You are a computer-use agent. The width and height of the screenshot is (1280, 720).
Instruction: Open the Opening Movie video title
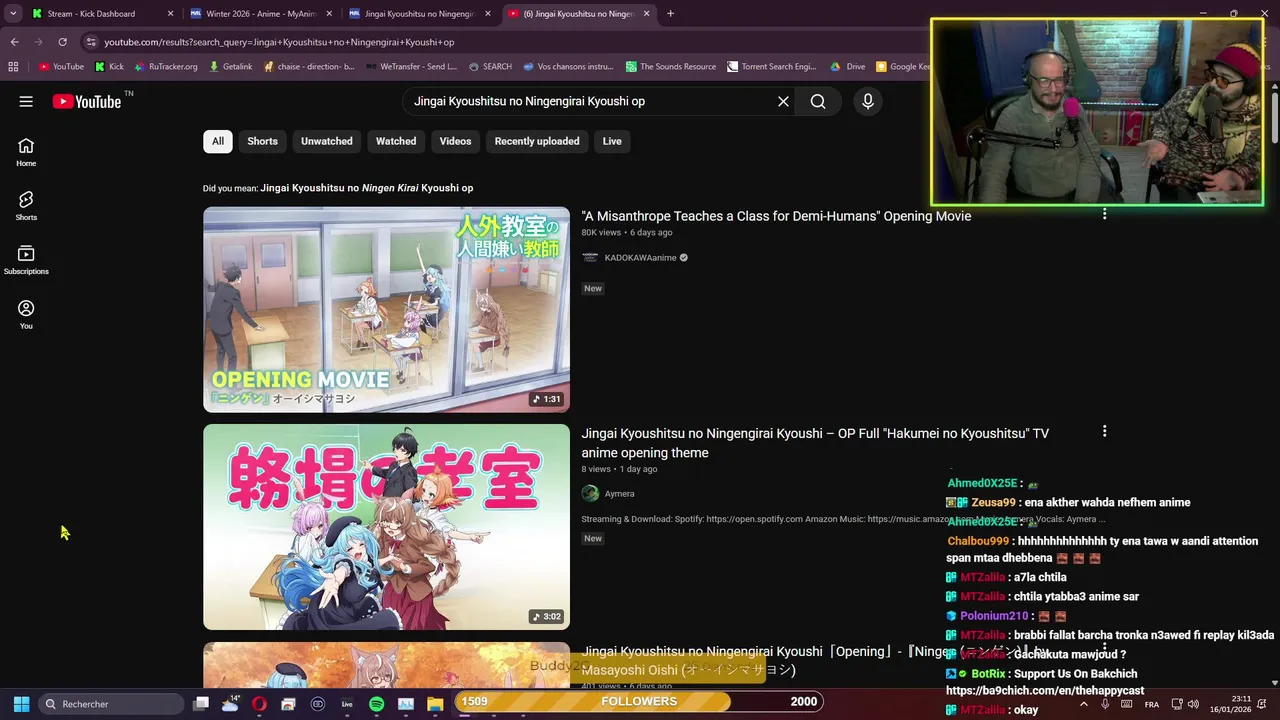point(776,216)
